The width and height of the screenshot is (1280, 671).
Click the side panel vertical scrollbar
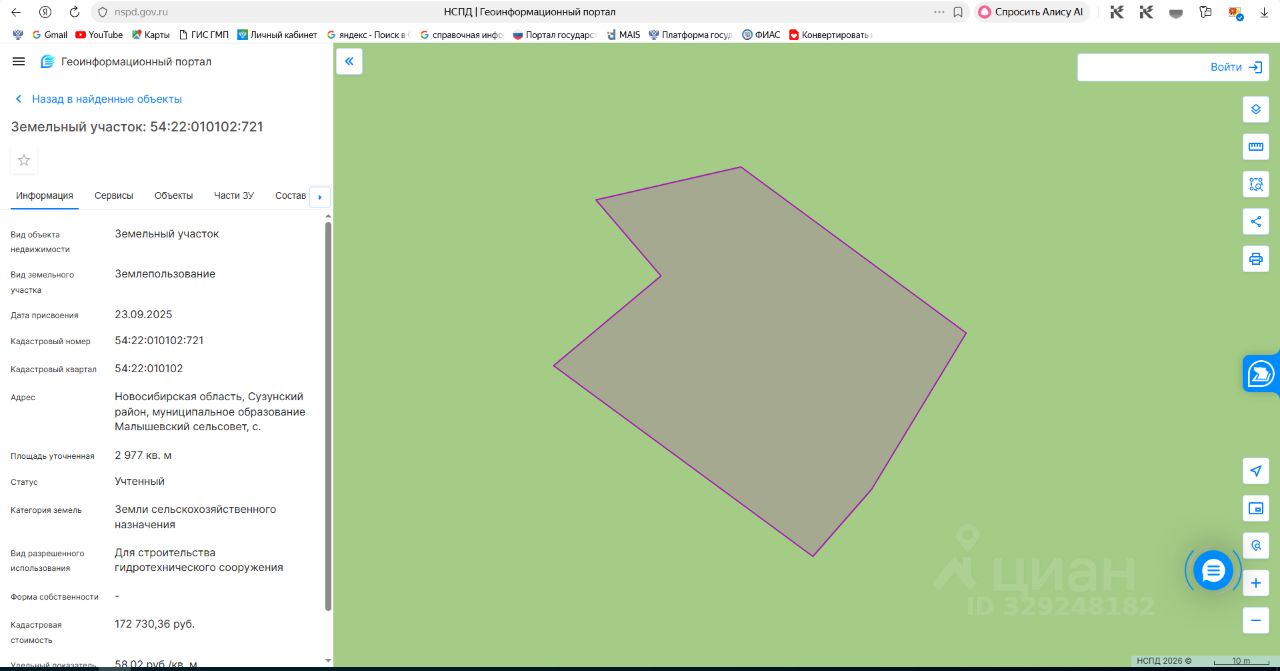[x=328, y=415]
